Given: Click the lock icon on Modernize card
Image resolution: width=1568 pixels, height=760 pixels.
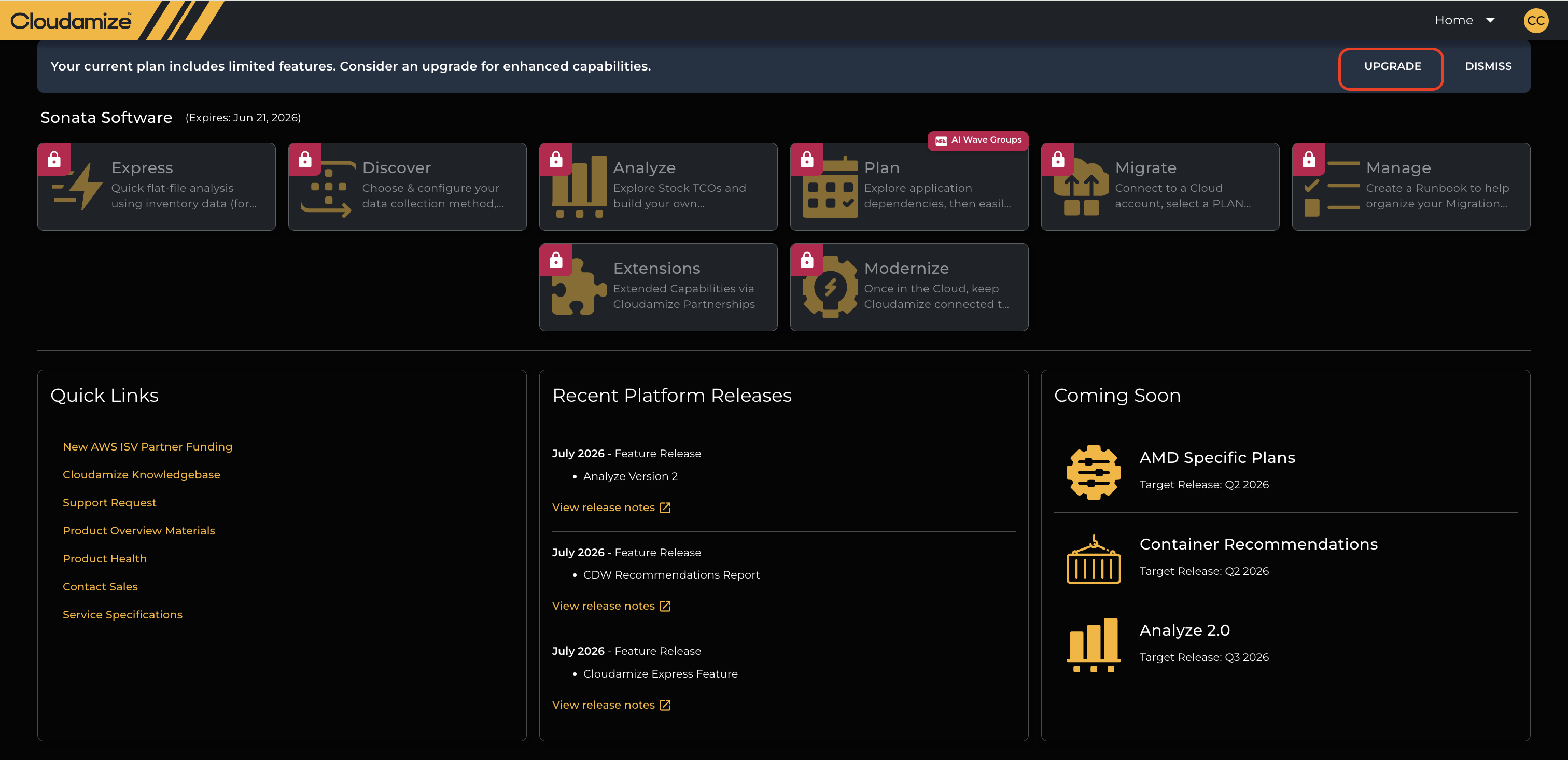Looking at the screenshot, I should 807,260.
